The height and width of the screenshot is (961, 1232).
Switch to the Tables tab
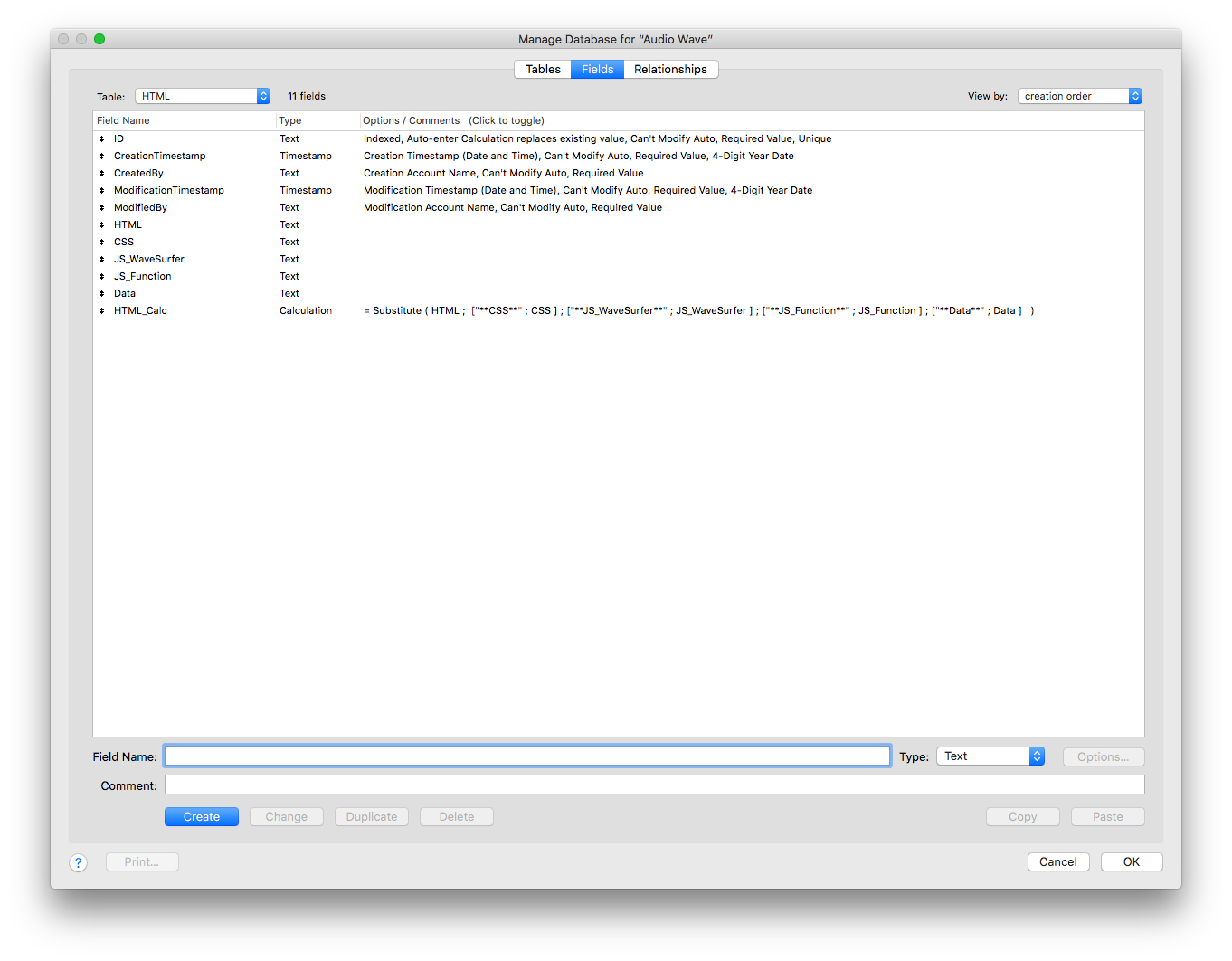(543, 69)
